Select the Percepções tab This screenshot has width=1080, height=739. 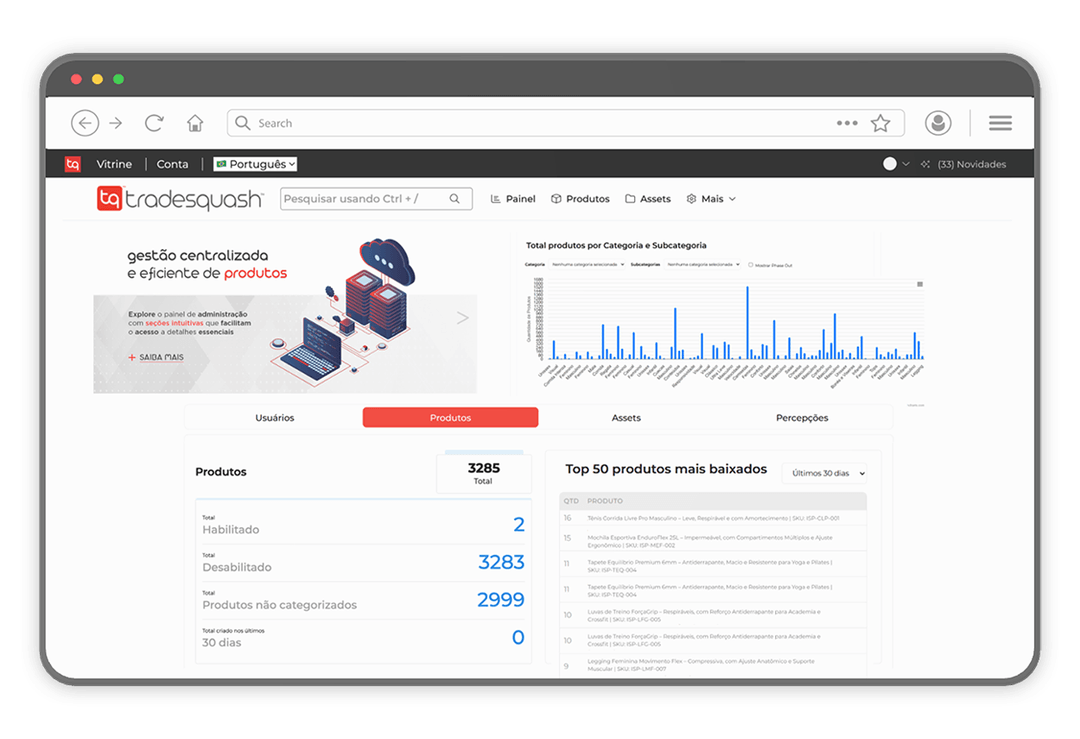pos(802,418)
